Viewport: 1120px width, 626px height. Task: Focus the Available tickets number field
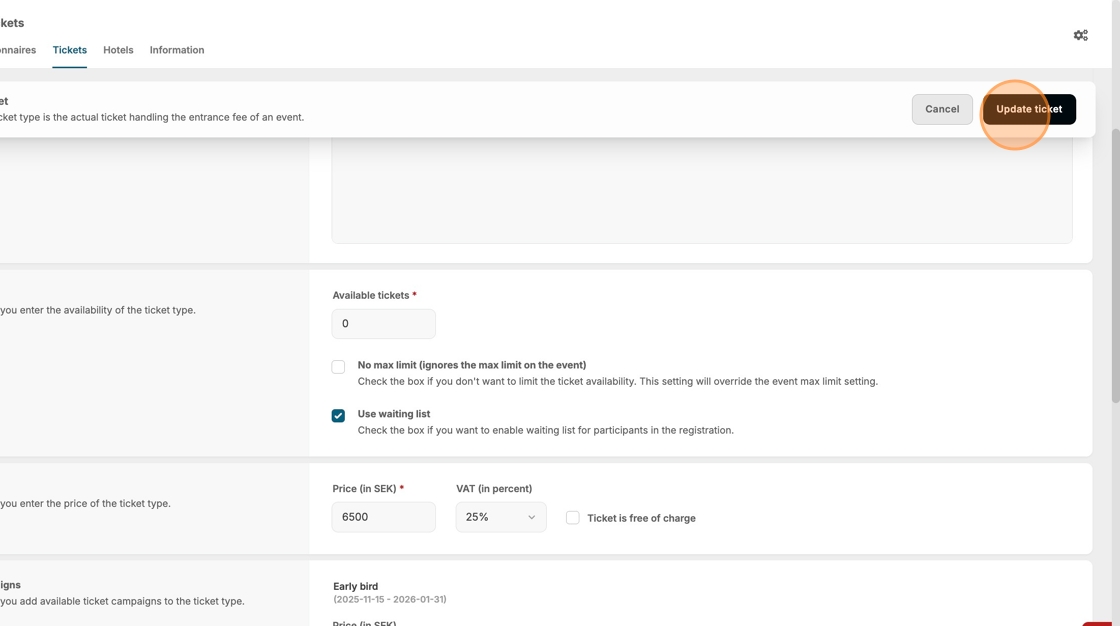pyautogui.click(x=383, y=323)
